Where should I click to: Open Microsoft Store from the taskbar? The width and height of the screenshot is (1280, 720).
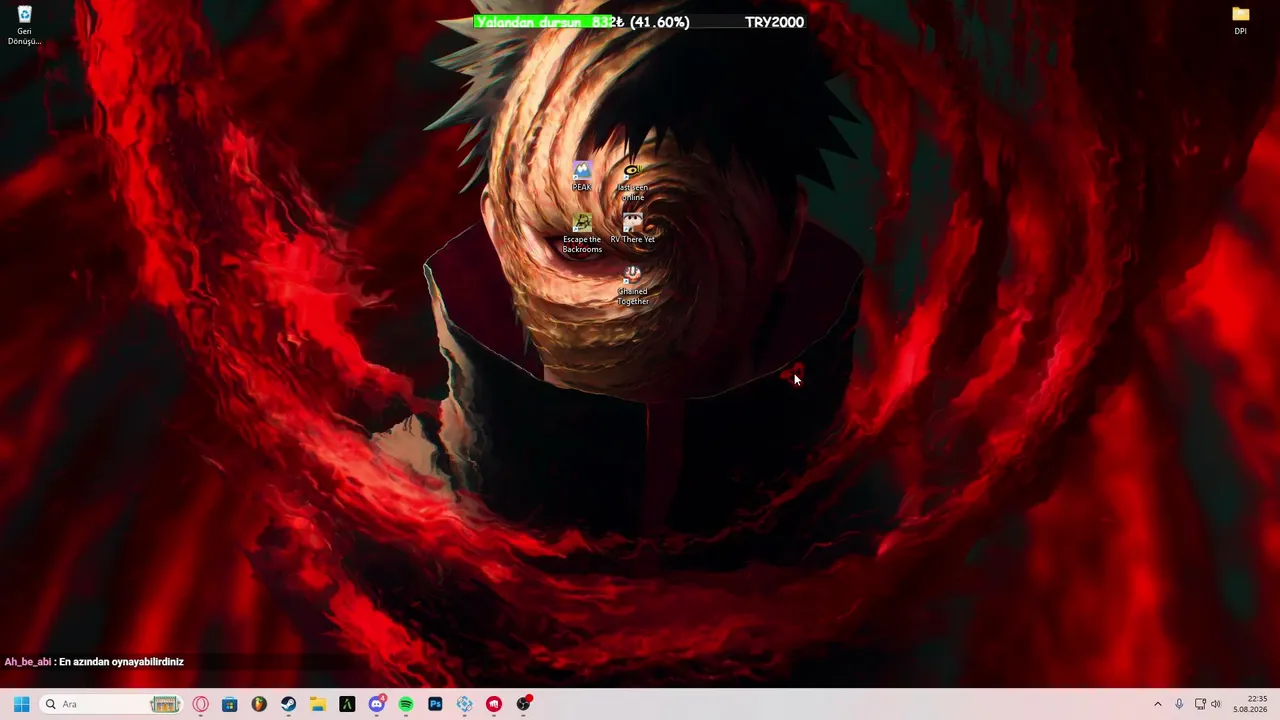pos(230,704)
